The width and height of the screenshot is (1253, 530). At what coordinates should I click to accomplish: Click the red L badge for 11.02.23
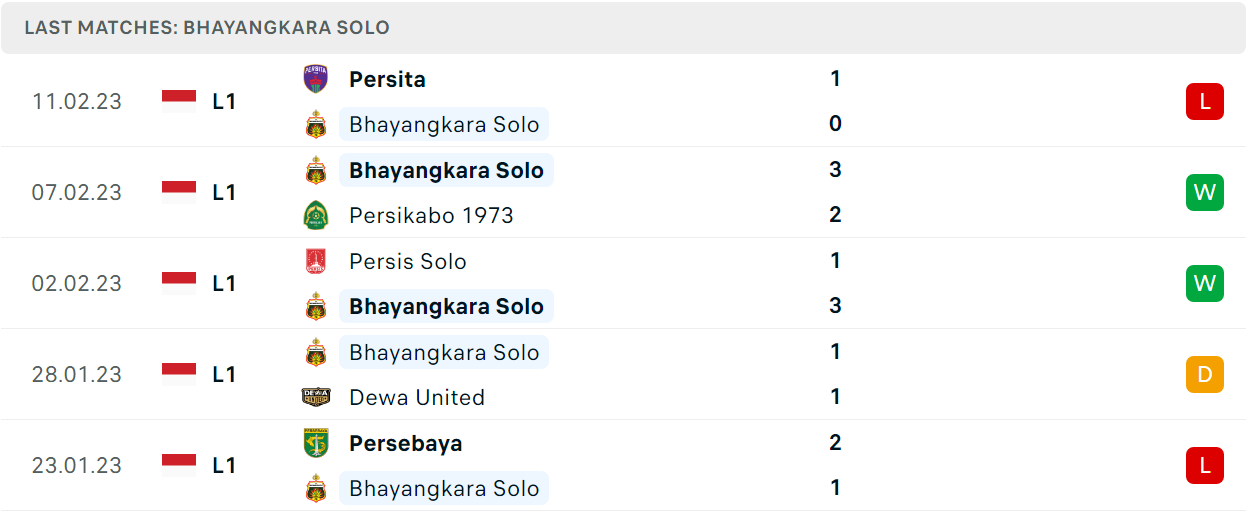pos(1205,101)
